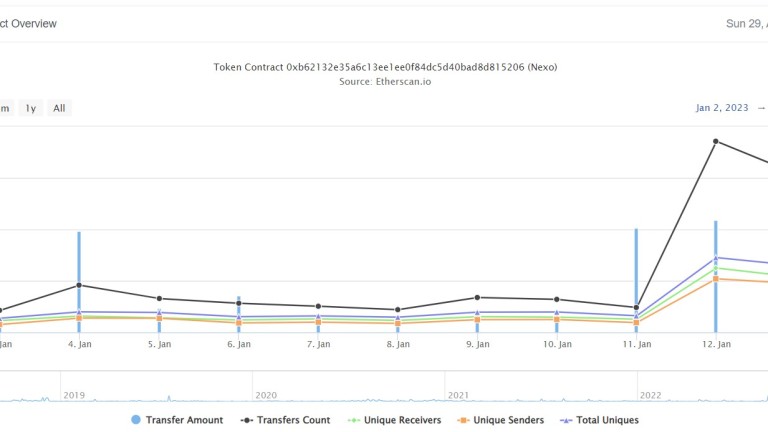This screenshot has width=768, height=432.
Task: Click Transfers Count peak point on 12. Jan
Action: (x=716, y=141)
